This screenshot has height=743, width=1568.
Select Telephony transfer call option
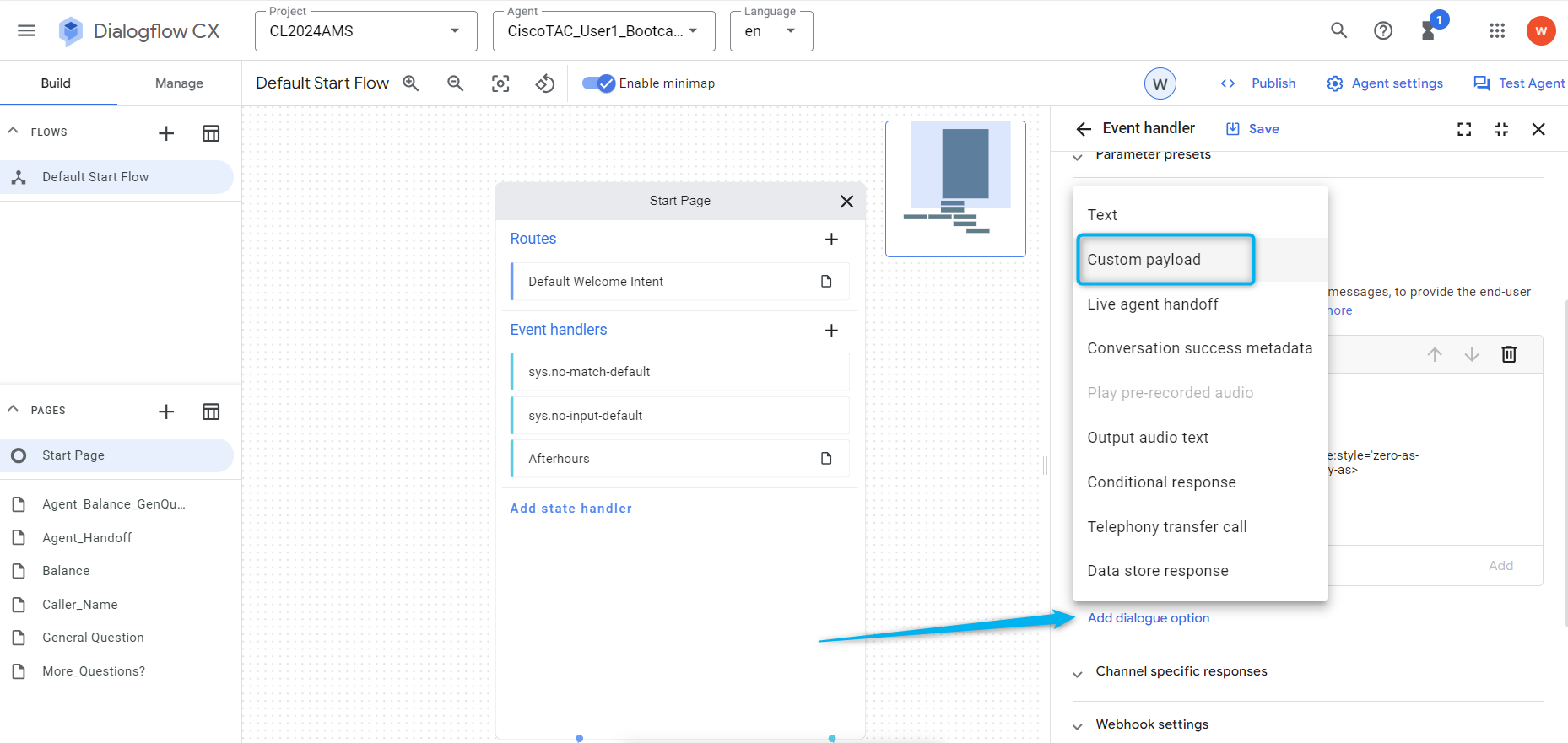(x=1200, y=527)
